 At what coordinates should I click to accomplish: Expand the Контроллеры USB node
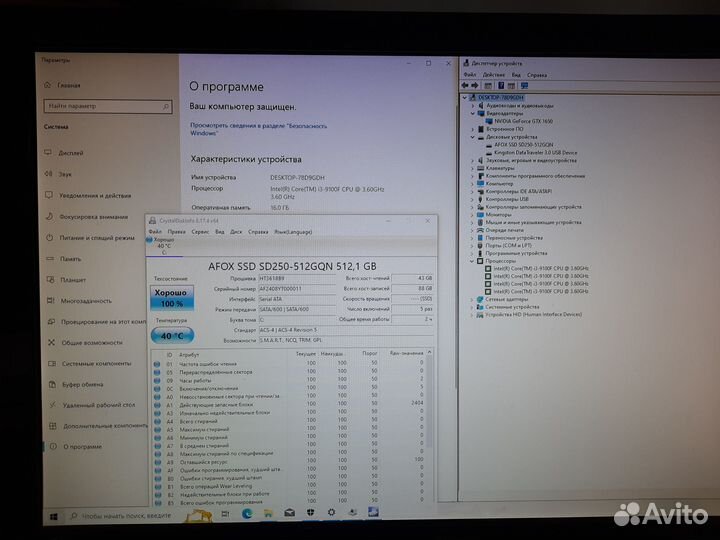472,199
